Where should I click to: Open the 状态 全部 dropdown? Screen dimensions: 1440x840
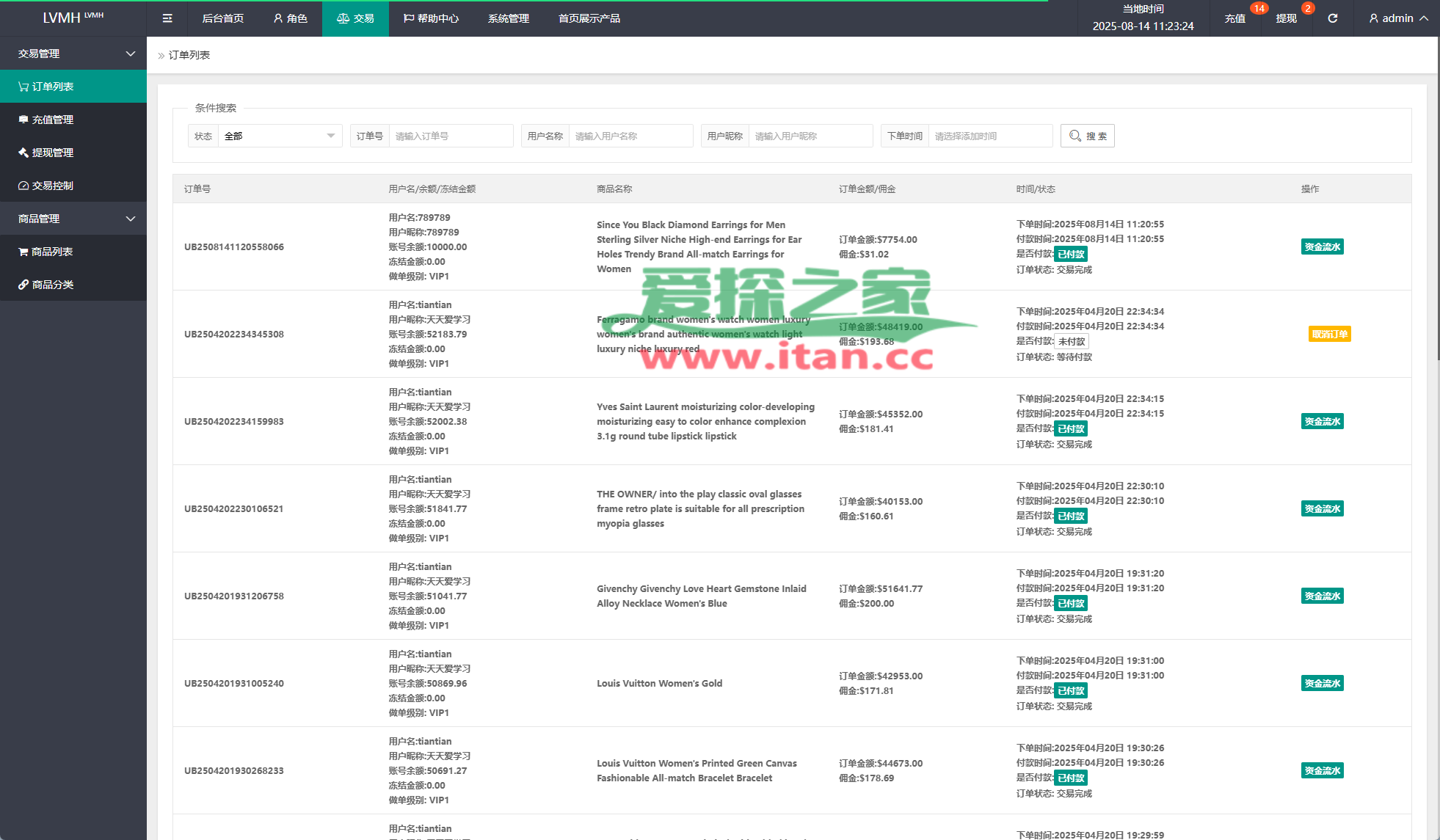tap(280, 136)
